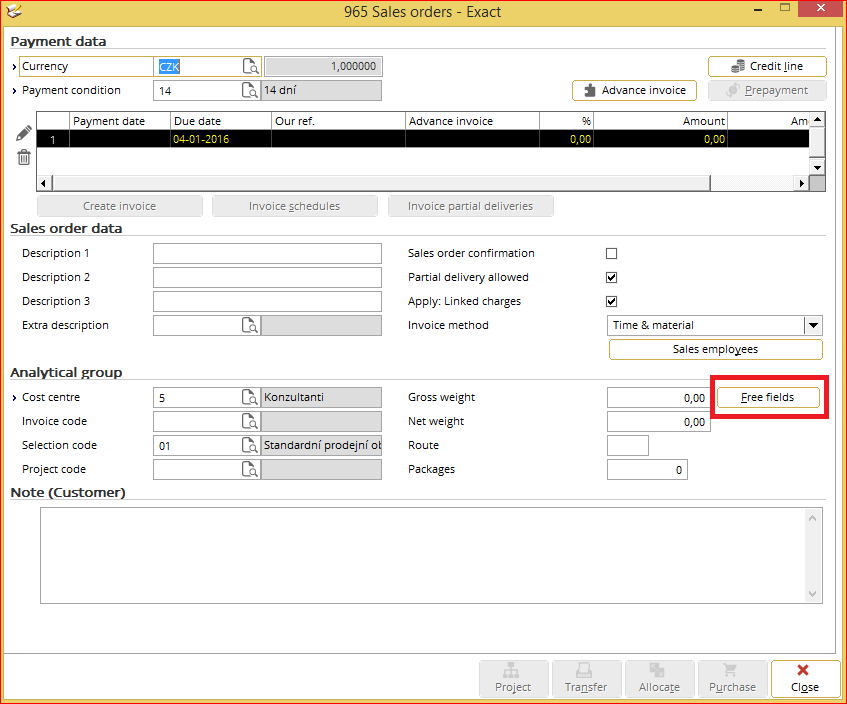Image resolution: width=847 pixels, height=704 pixels.
Task: Open Invoice code lookup icon
Action: click(250, 421)
